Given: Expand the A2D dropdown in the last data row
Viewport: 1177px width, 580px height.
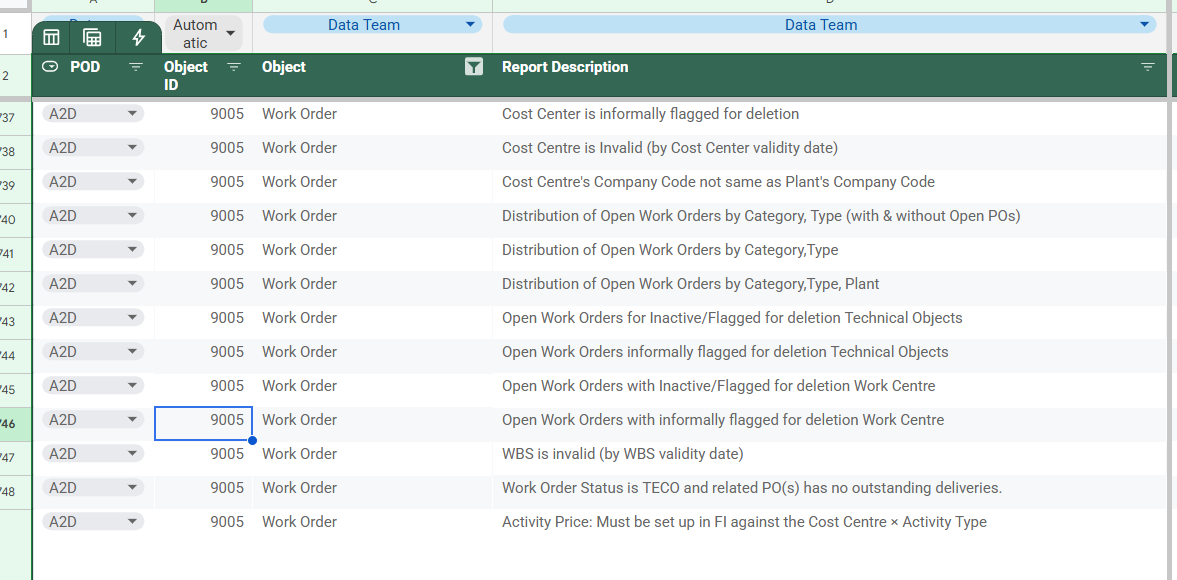Looking at the screenshot, I should pos(131,522).
